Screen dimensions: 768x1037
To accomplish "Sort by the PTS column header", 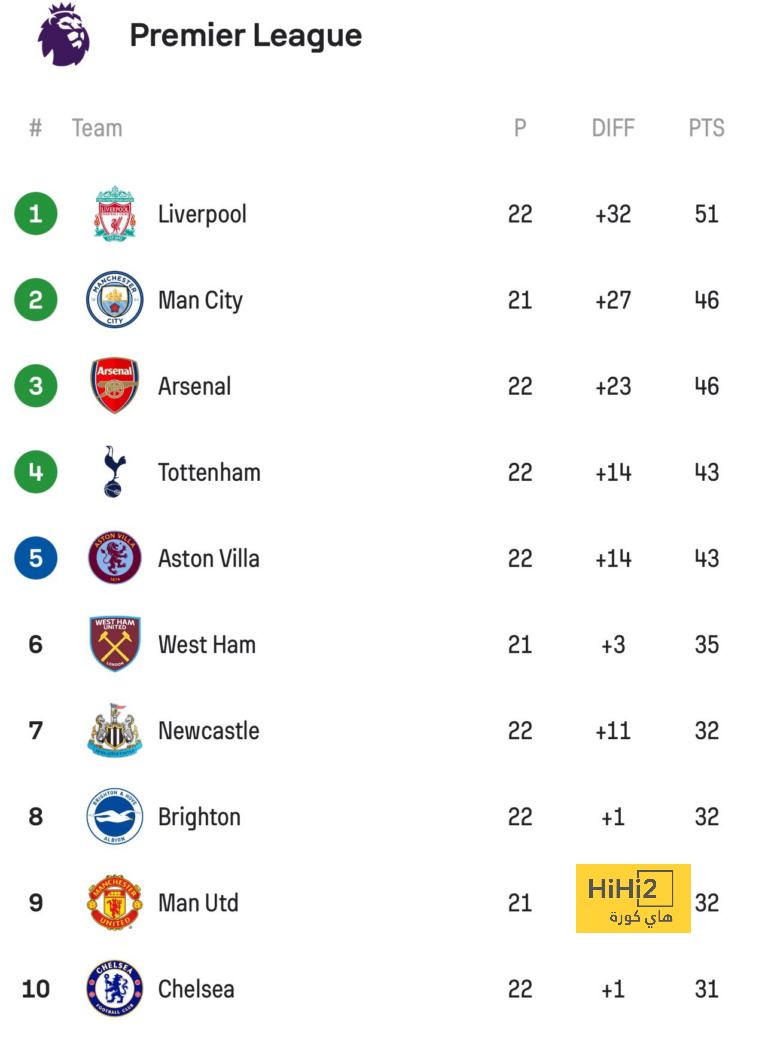I will 706,128.
